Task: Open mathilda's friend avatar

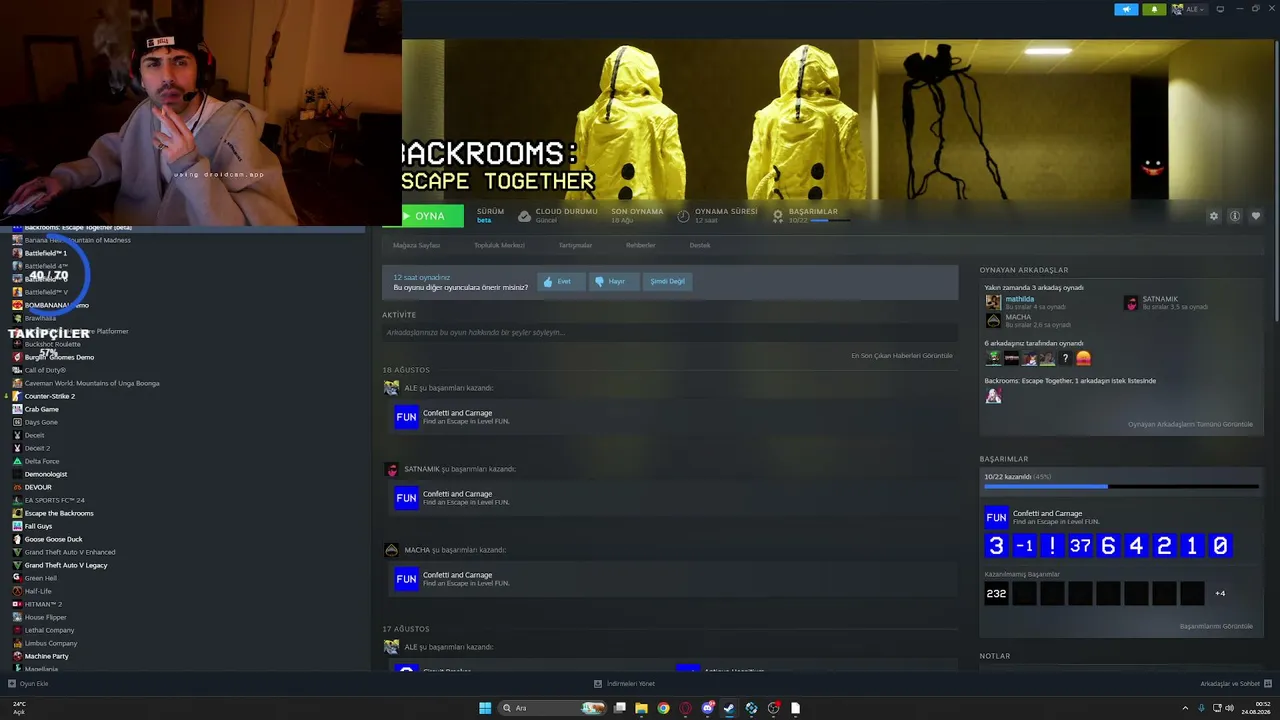Action: pyautogui.click(x=993, y=302)
